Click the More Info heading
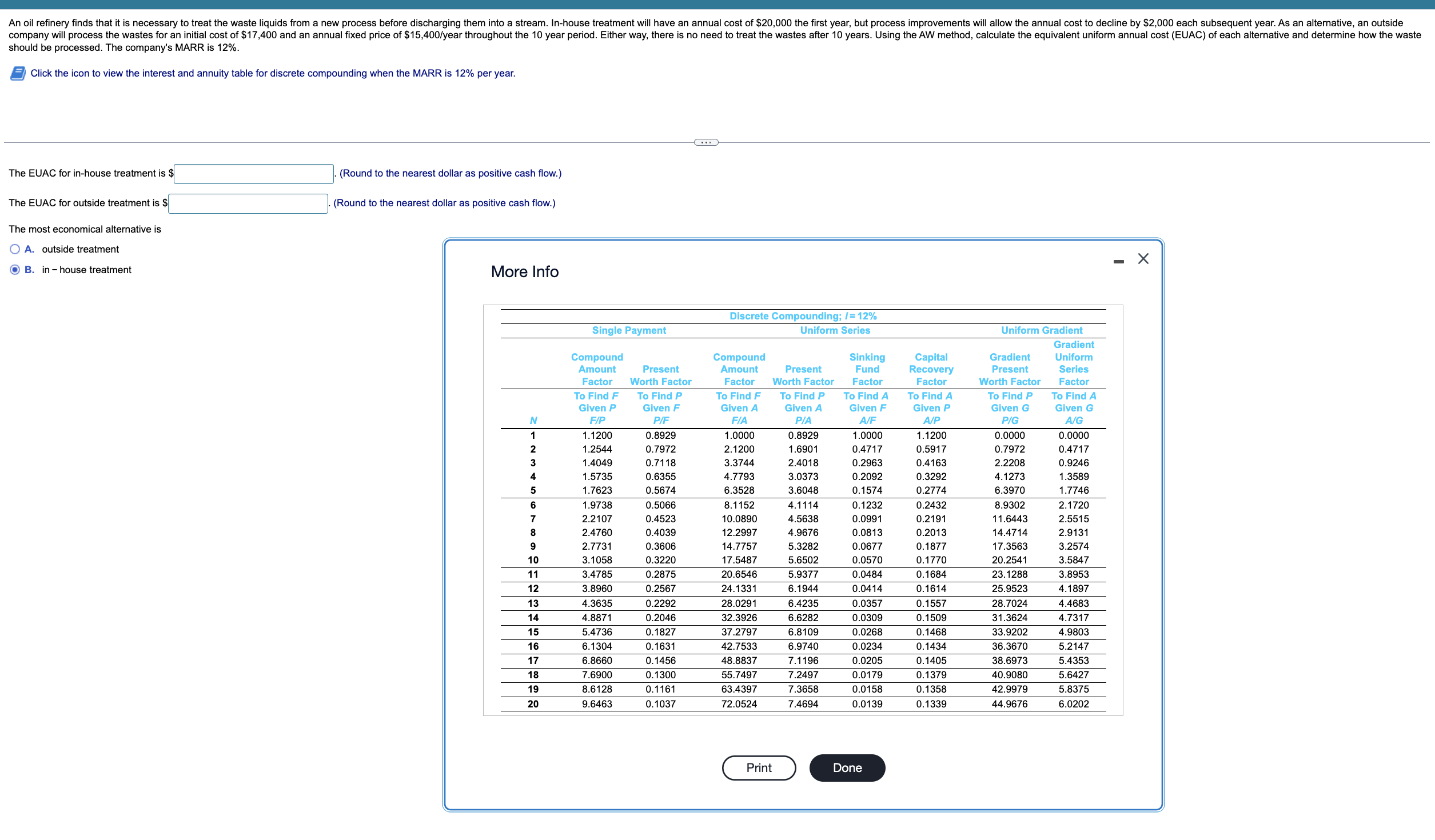 point(524,271)
